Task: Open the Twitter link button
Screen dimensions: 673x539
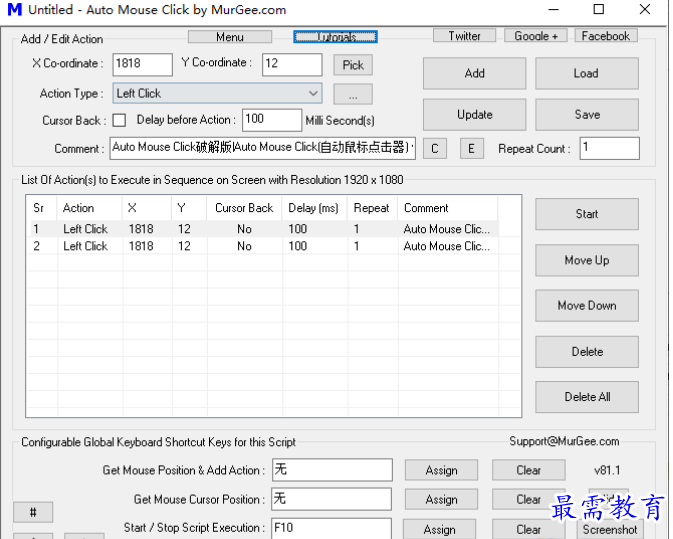Action: [464, 36]
